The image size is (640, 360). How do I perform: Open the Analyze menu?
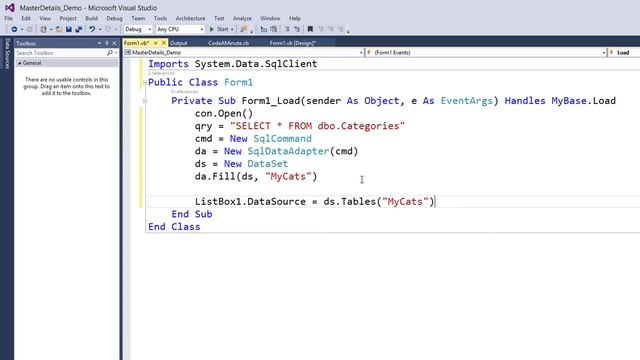click(x=242, y=18)
